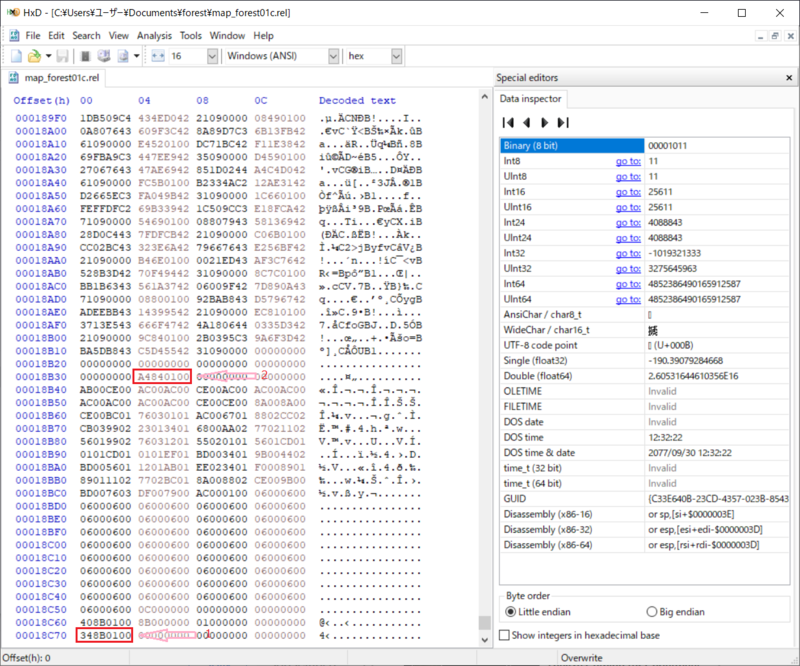The image size is (800, 666).
Task: Select the Binary (8 bit) row
Action: click(x=644, y=145)
